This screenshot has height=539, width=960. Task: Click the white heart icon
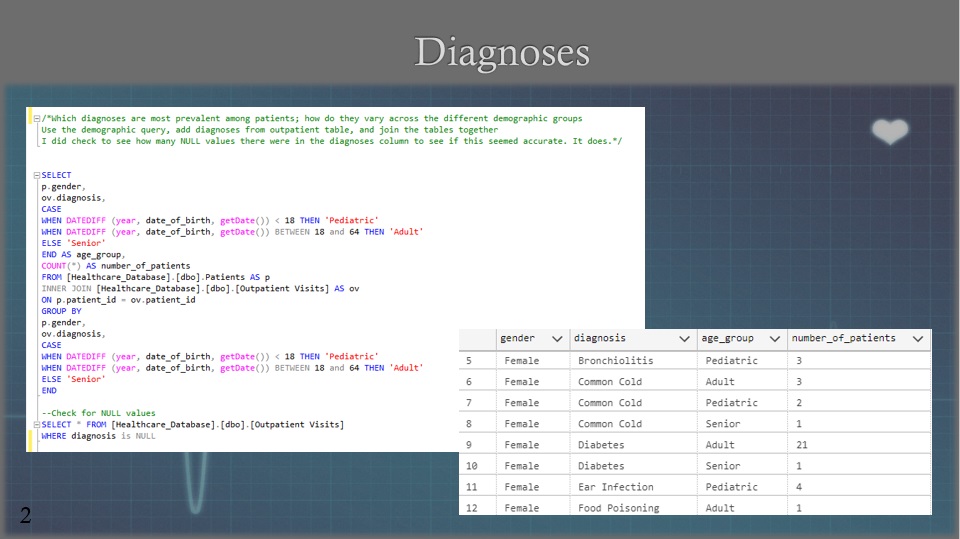coord(890,132)
